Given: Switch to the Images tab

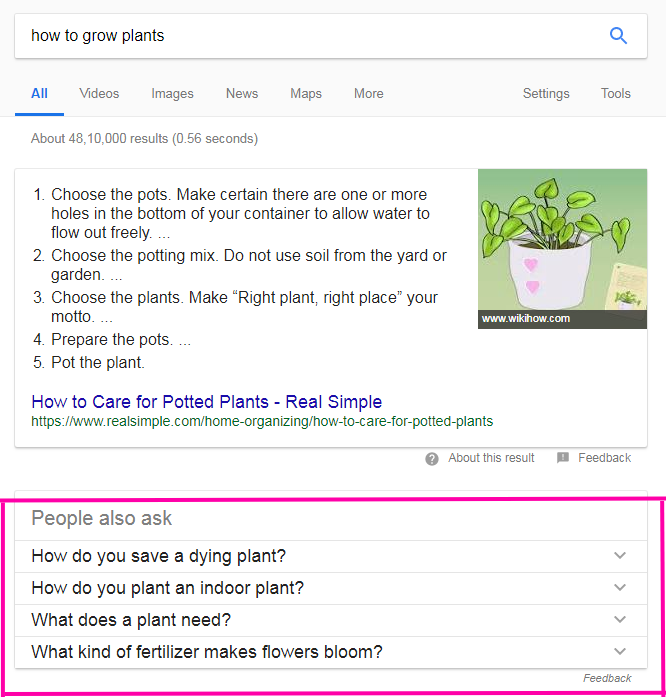Looking at the screenshot, I should click(x=173, y=93).
